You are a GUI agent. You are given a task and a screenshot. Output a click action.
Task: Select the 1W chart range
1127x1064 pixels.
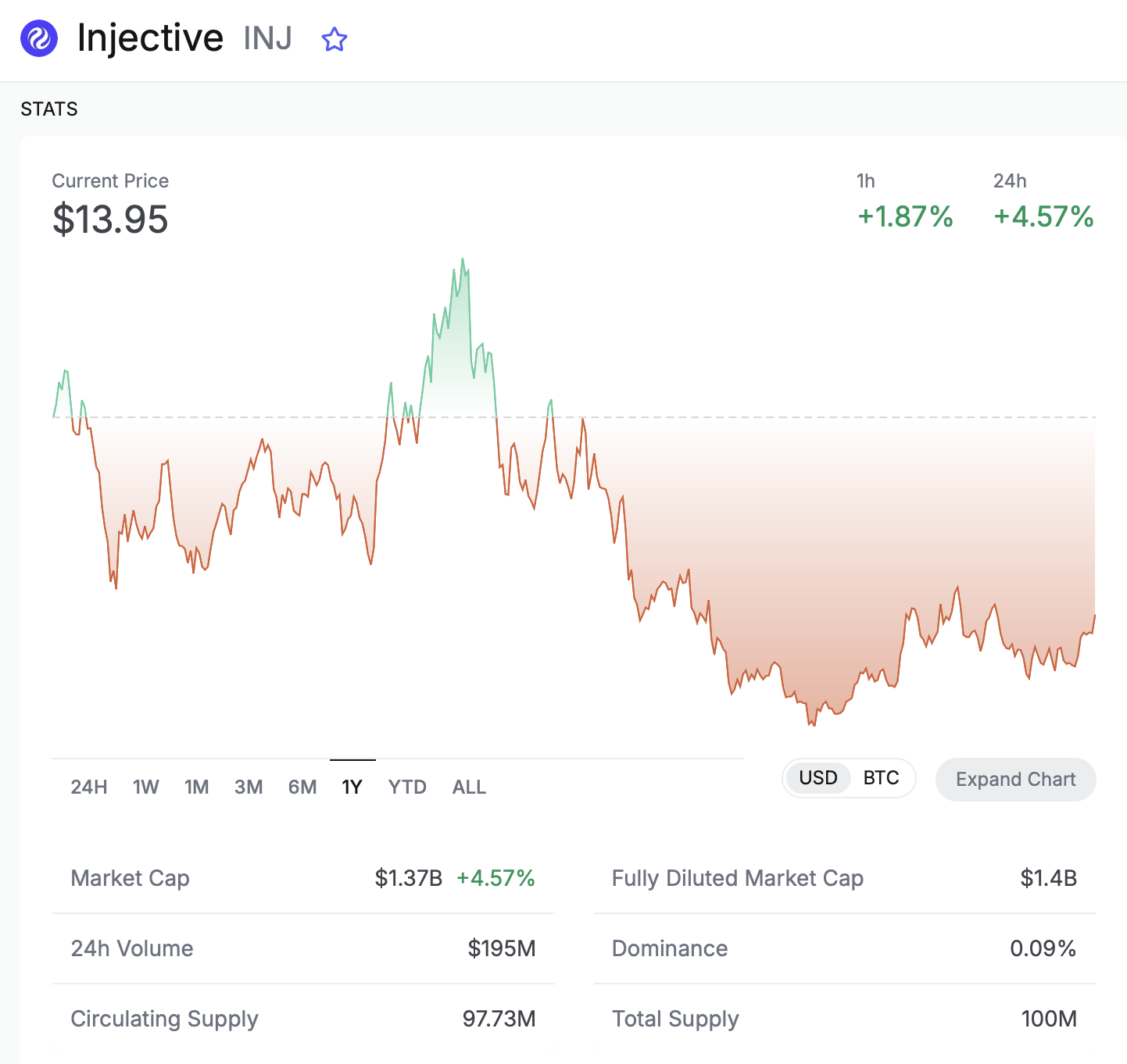[145, 787]
